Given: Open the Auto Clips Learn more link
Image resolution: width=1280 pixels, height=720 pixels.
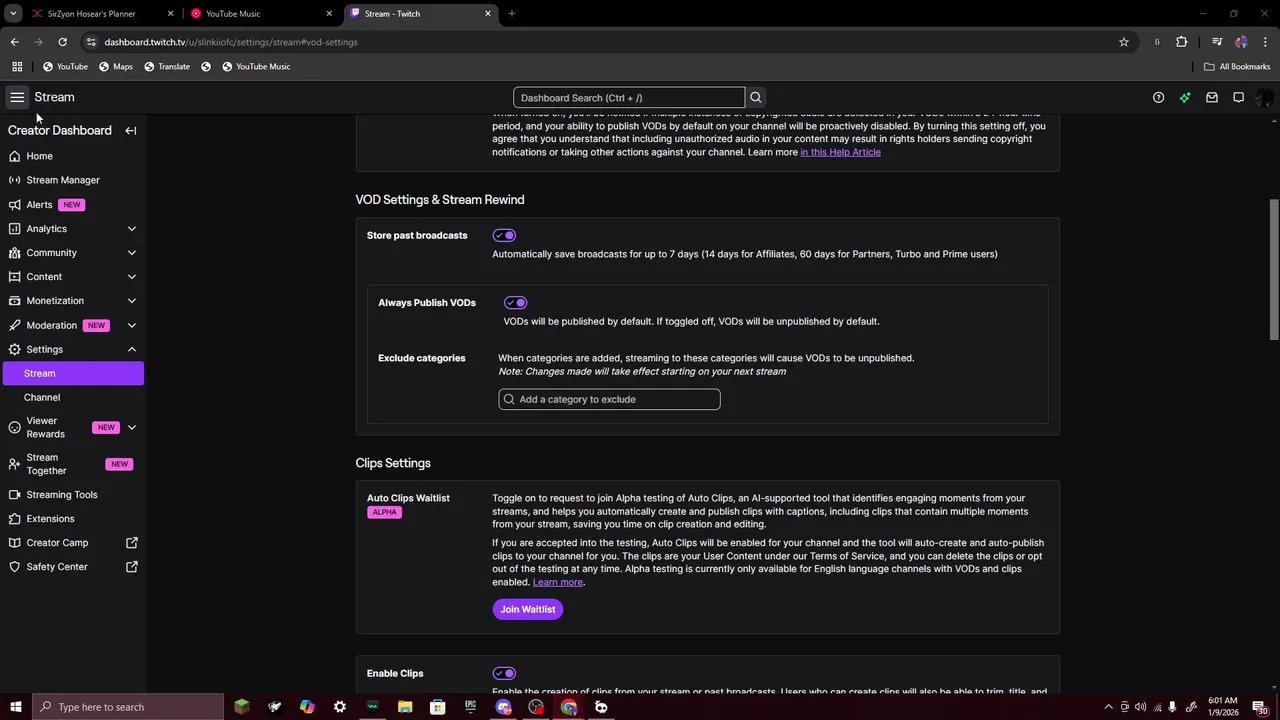Looking at the screenshot, I should 558,582.
